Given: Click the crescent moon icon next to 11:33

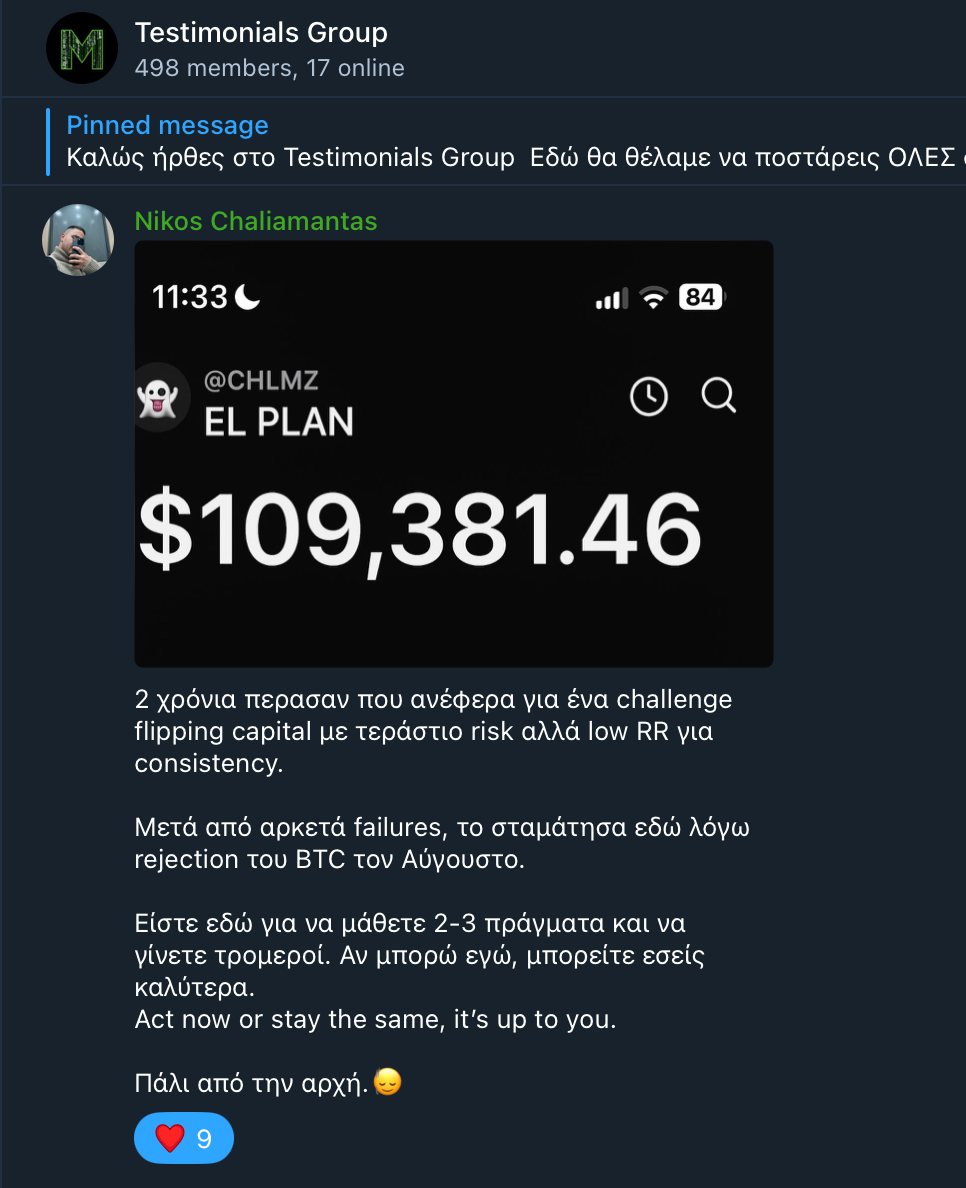Looking at the screenshot, I should click(x=247, y=296).
